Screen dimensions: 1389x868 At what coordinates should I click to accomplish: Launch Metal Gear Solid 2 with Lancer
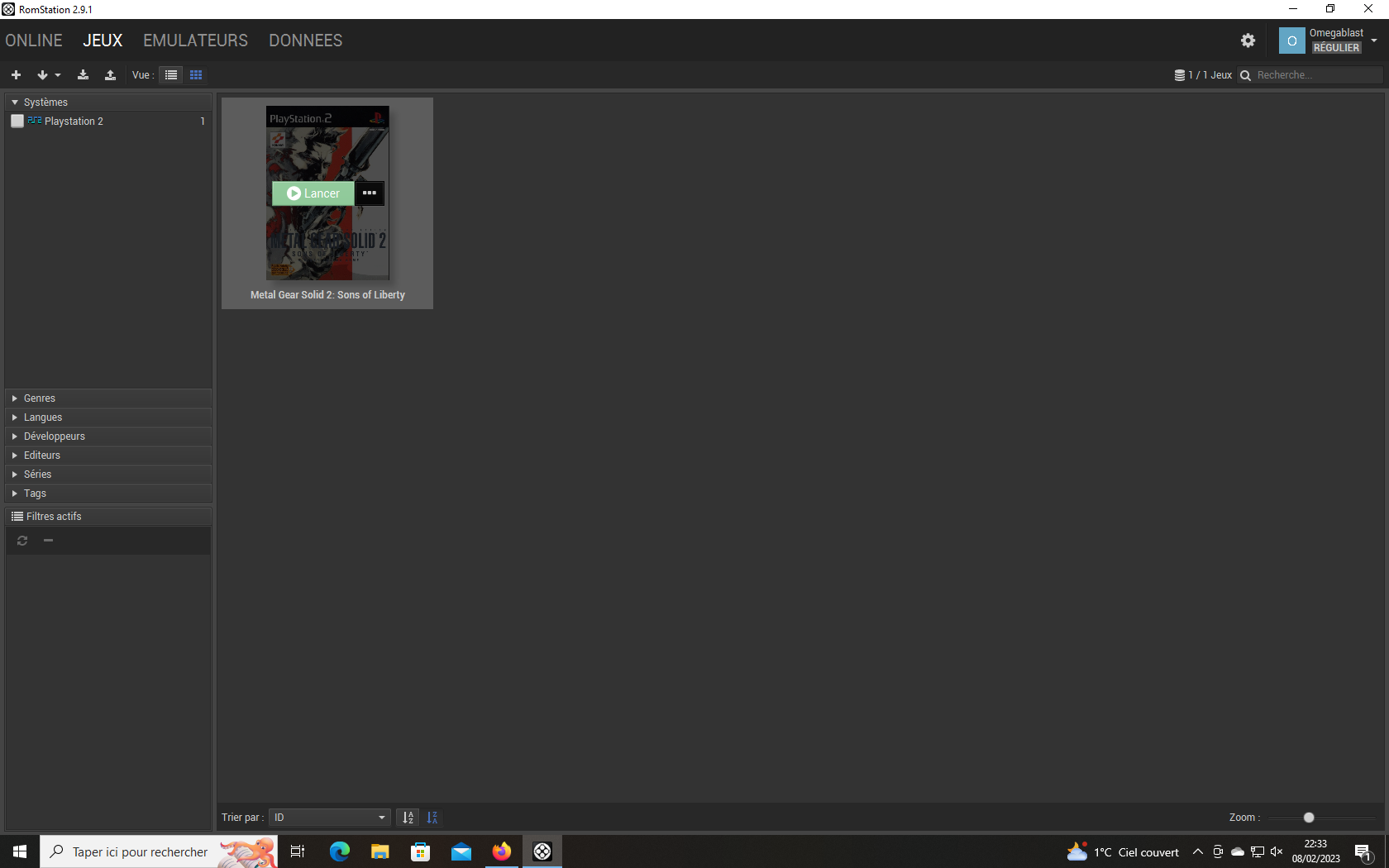click(x=313, y=193)
